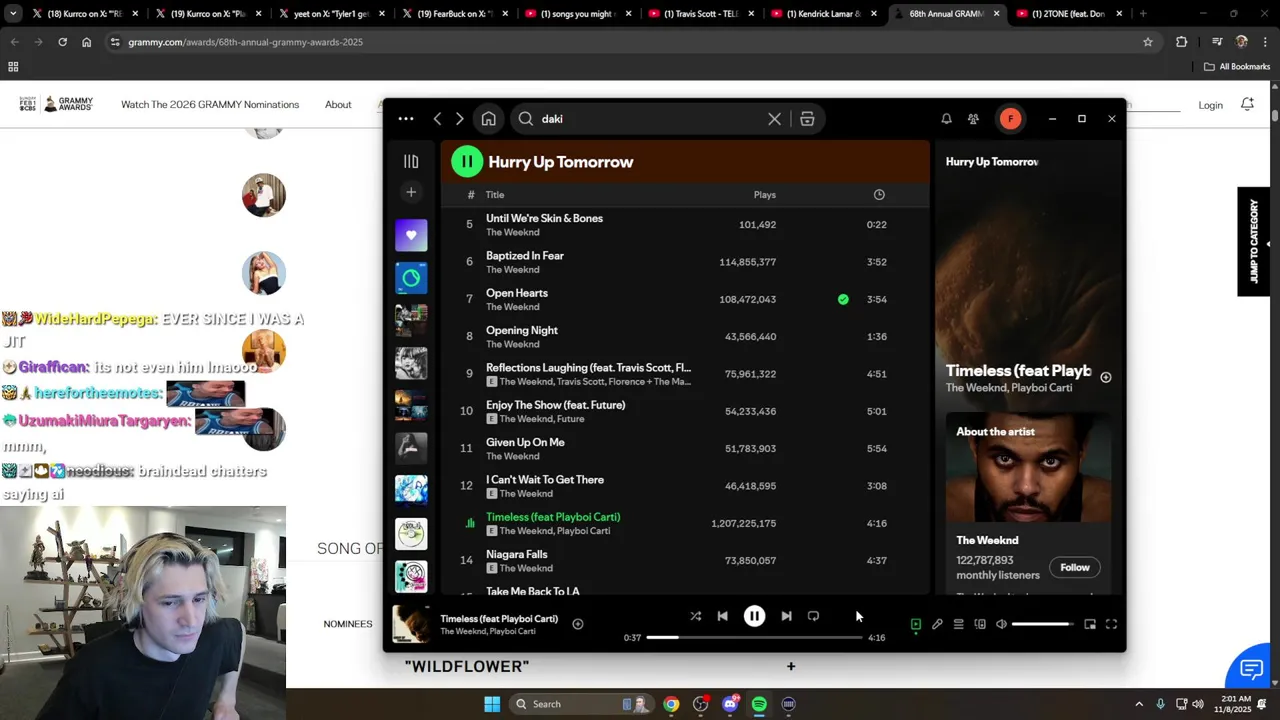Go back to the previous track
The image size is (1280, 720).
coord(722,616)
